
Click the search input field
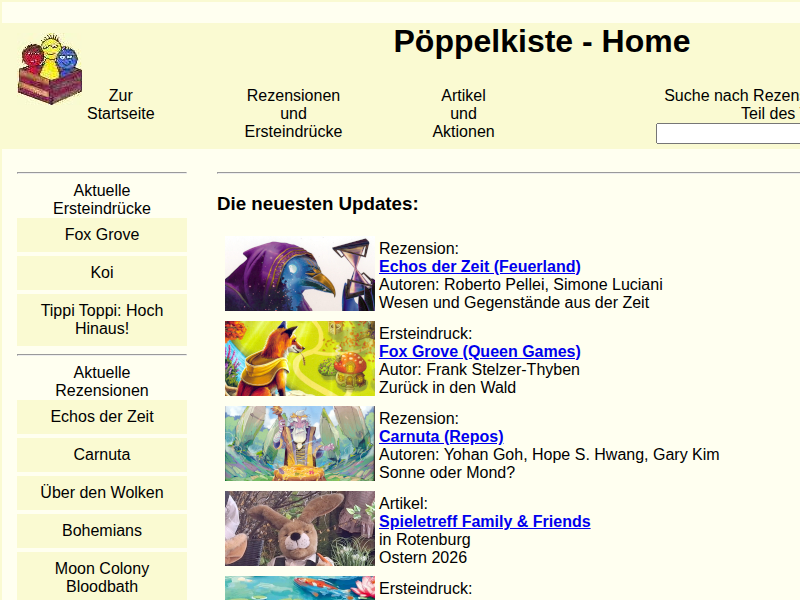tap(727, 134)
